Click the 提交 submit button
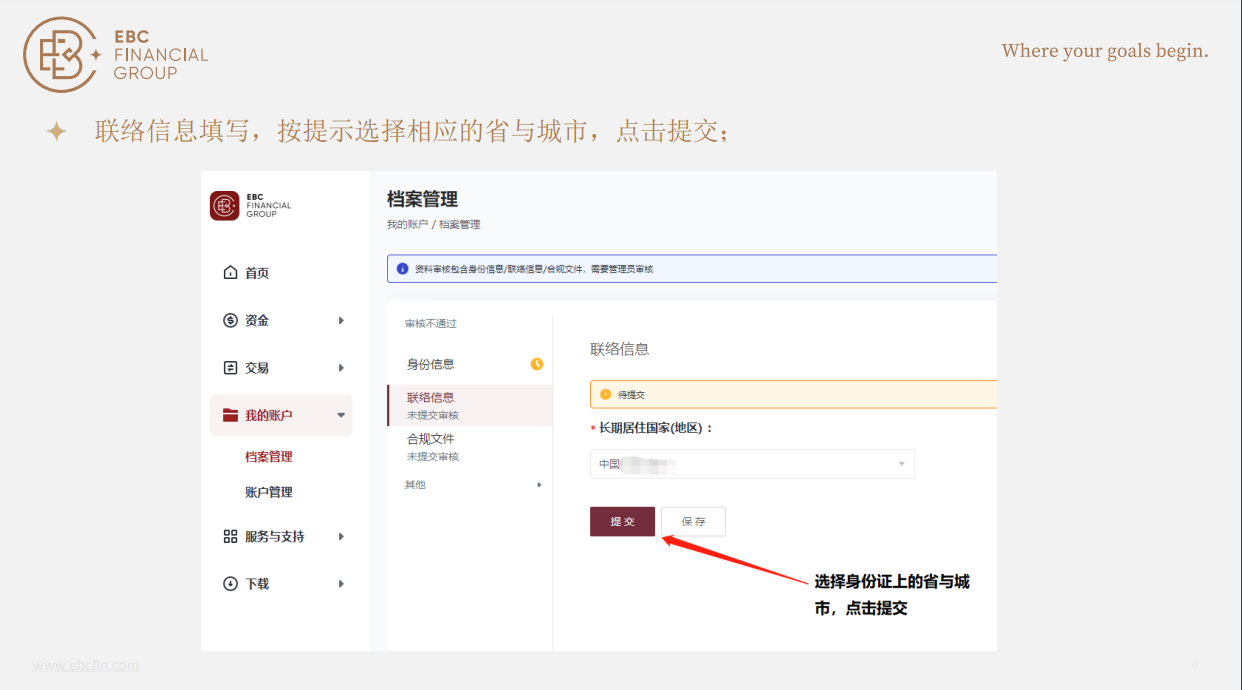The image size is (1242, 690). coord(622,522)
